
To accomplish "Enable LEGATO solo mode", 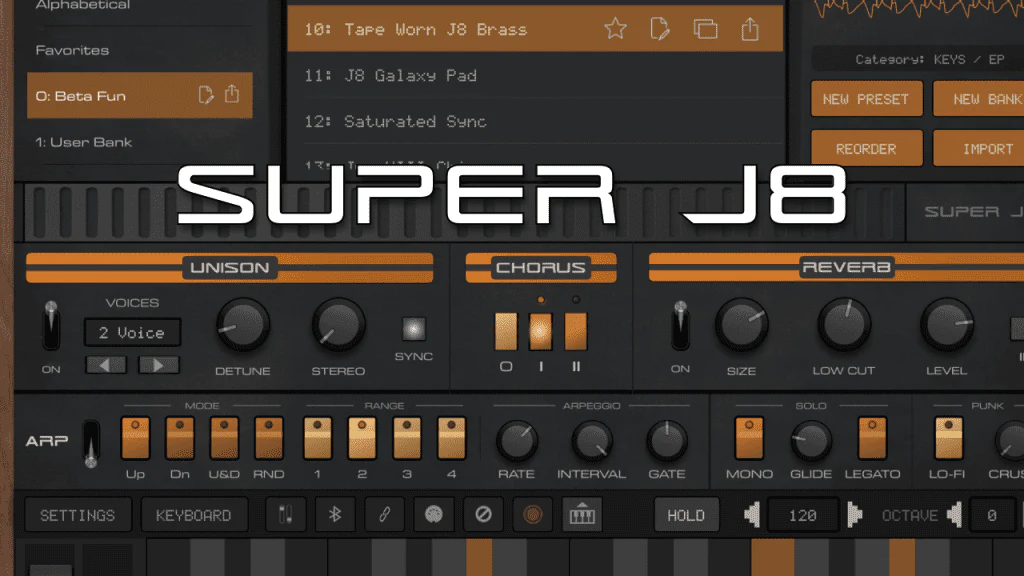I will pos(872,438).
